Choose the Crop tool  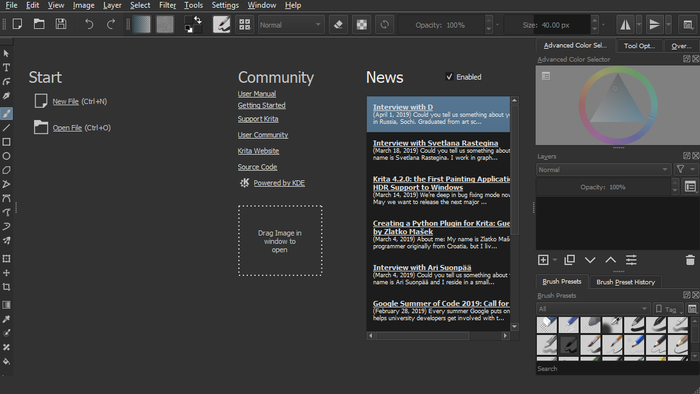coord(6,287)
